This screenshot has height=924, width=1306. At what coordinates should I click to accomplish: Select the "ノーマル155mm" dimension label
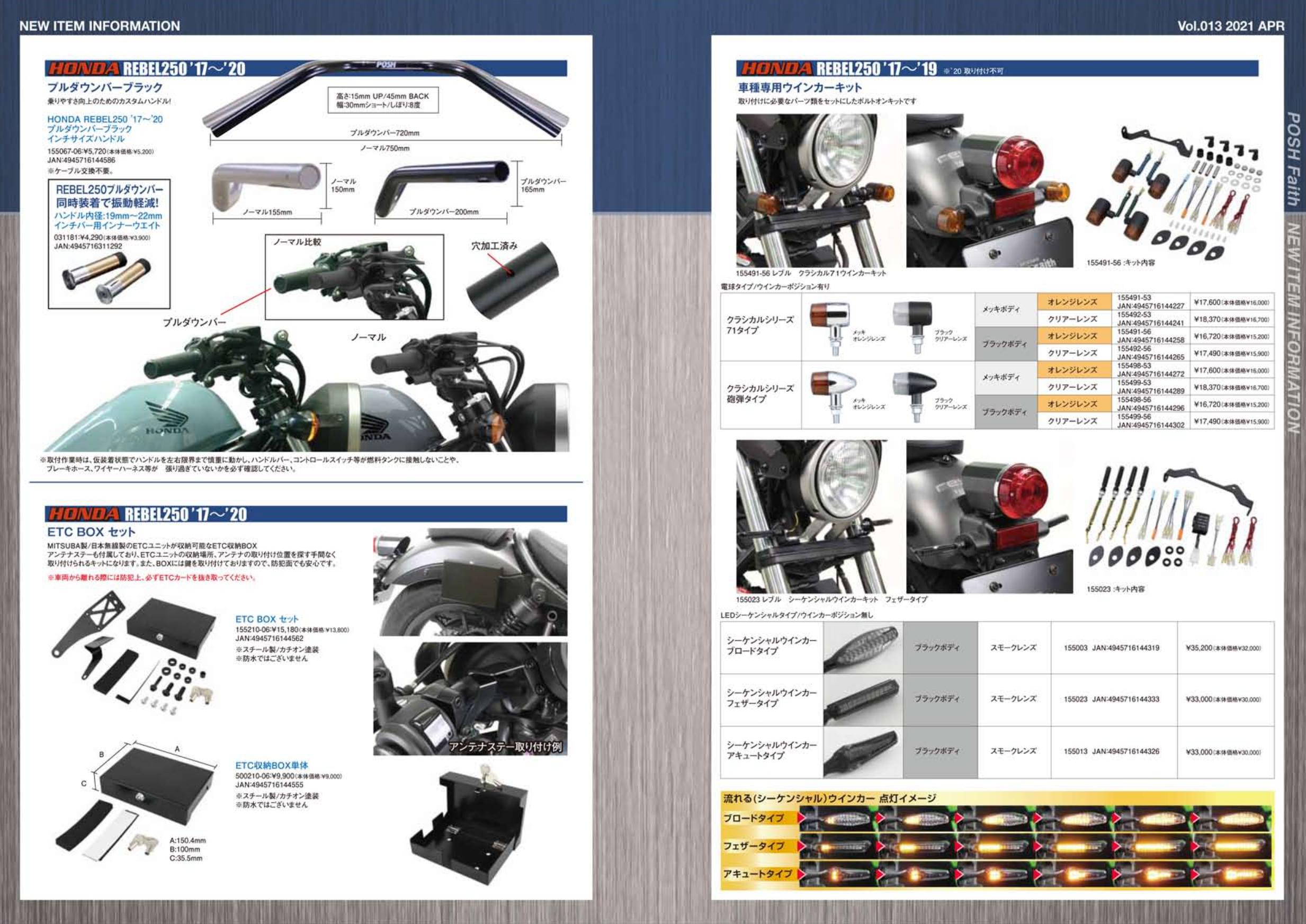pos(267,212)
